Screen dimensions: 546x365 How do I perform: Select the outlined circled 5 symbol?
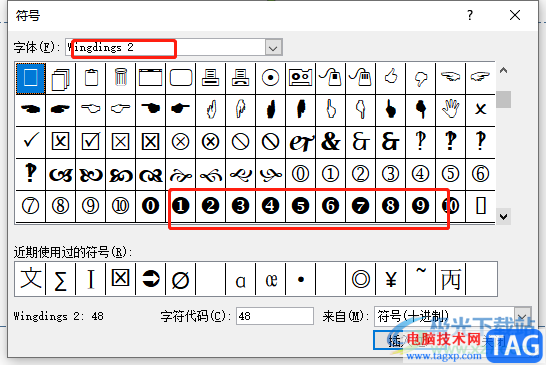point(451,174)
